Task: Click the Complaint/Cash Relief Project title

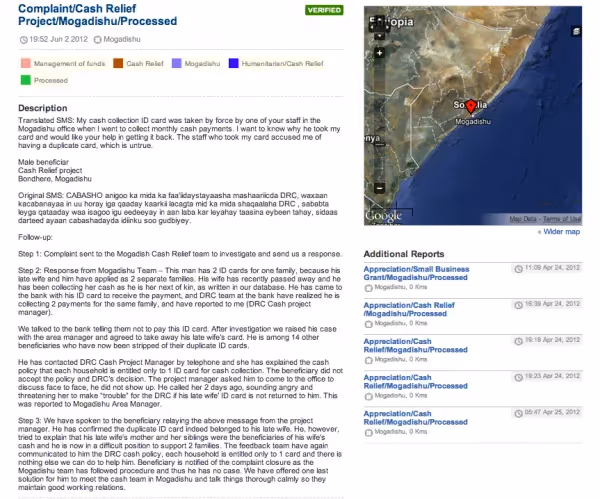Action: tap(98, 15)
